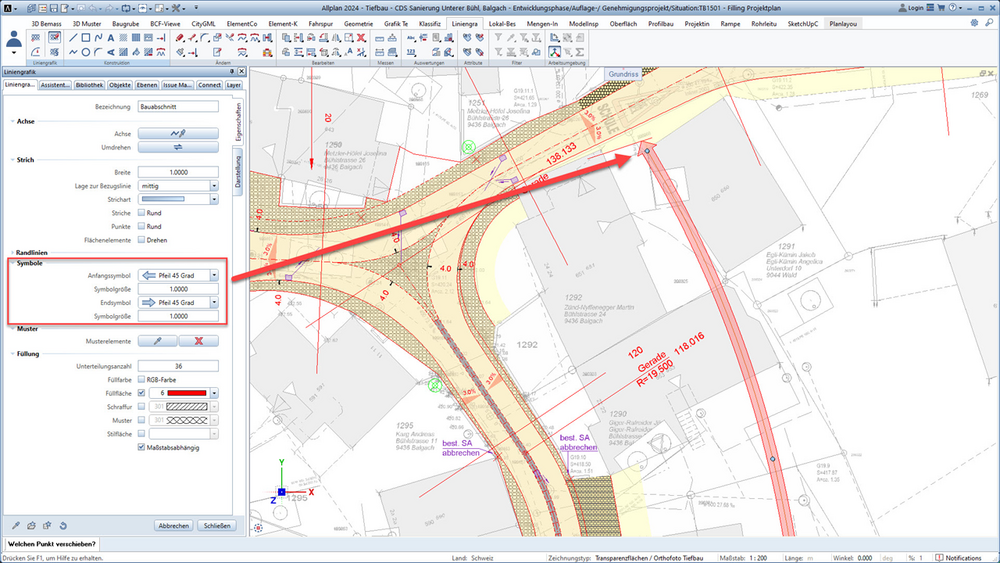Click the Achse pick button
Image resolution: width=1000 pixels, height=563 pixels.
click(178, 133)
